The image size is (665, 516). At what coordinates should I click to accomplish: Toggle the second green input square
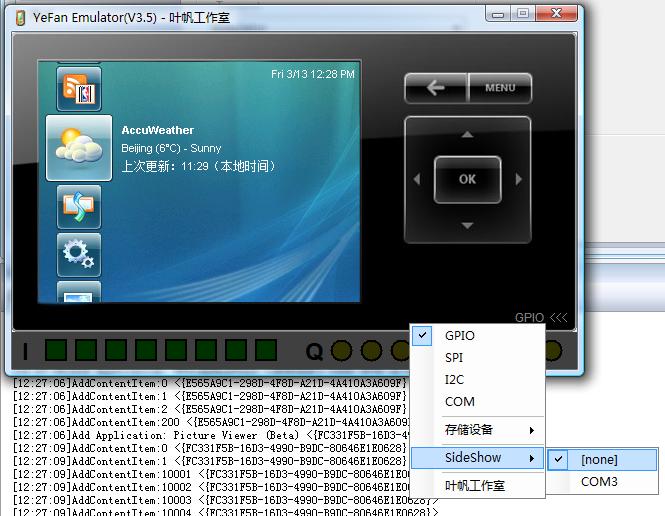click(86, 350)
